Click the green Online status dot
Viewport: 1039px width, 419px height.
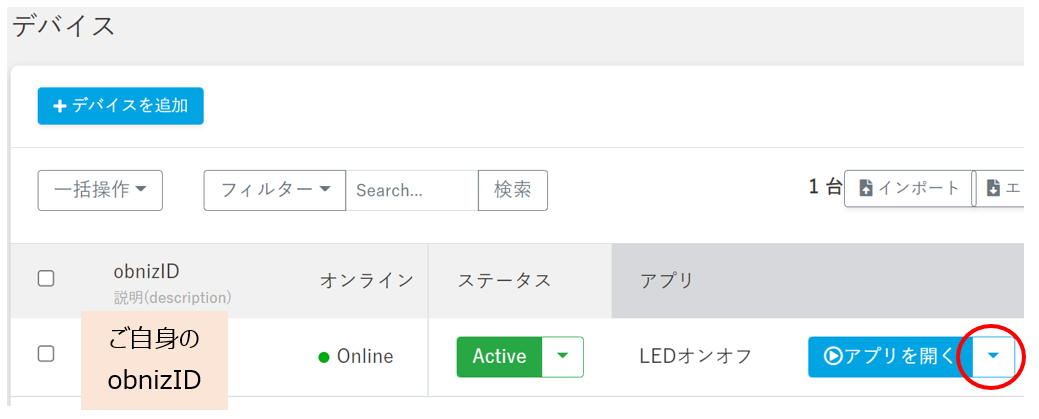pos(324,357)
